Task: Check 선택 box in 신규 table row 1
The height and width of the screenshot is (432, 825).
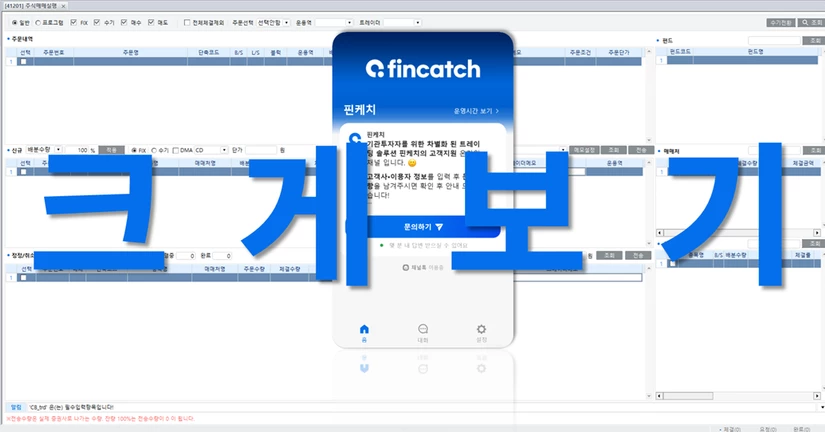Action: point(23,172)
